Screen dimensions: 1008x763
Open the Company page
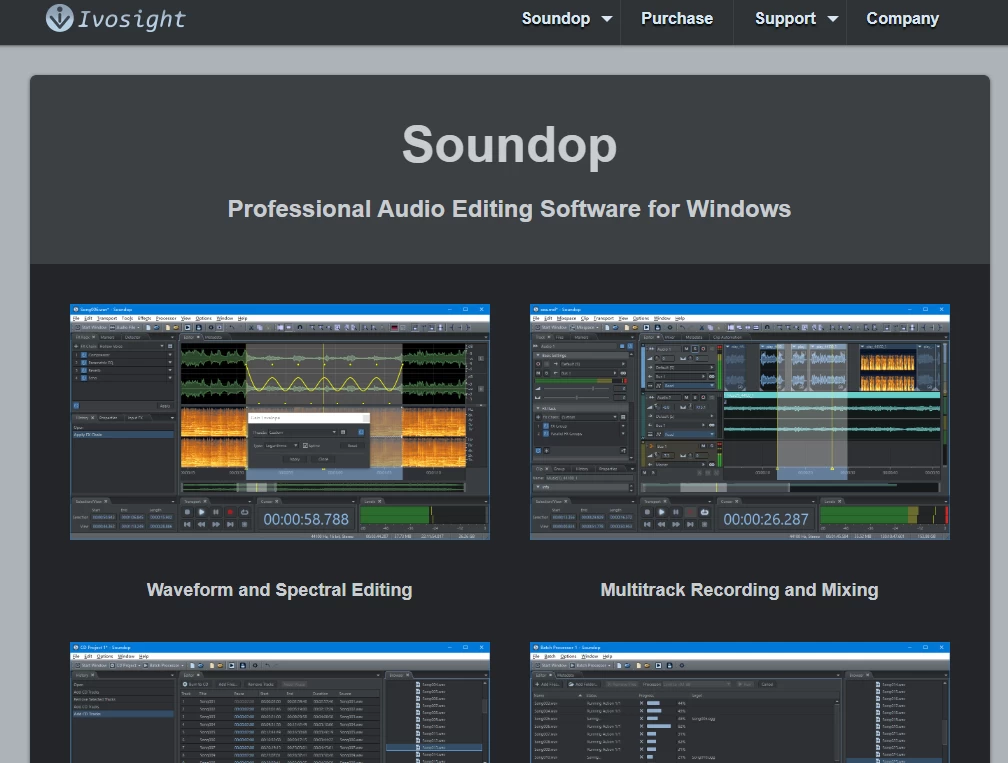tap(903, 19)
